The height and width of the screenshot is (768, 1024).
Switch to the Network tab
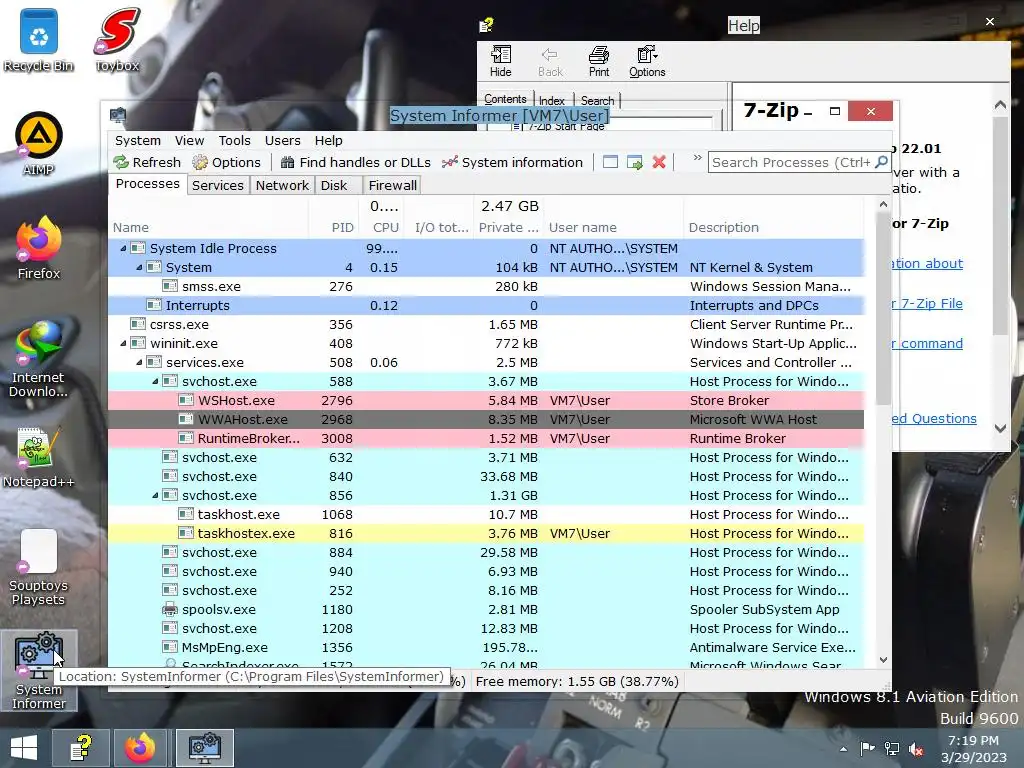coord(282,185)
